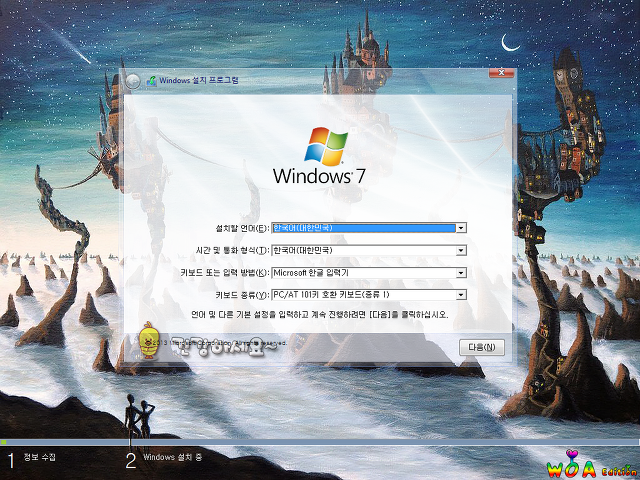Click the installation progress bar
This screenshot has height=480, width=640.
[320, 442]
